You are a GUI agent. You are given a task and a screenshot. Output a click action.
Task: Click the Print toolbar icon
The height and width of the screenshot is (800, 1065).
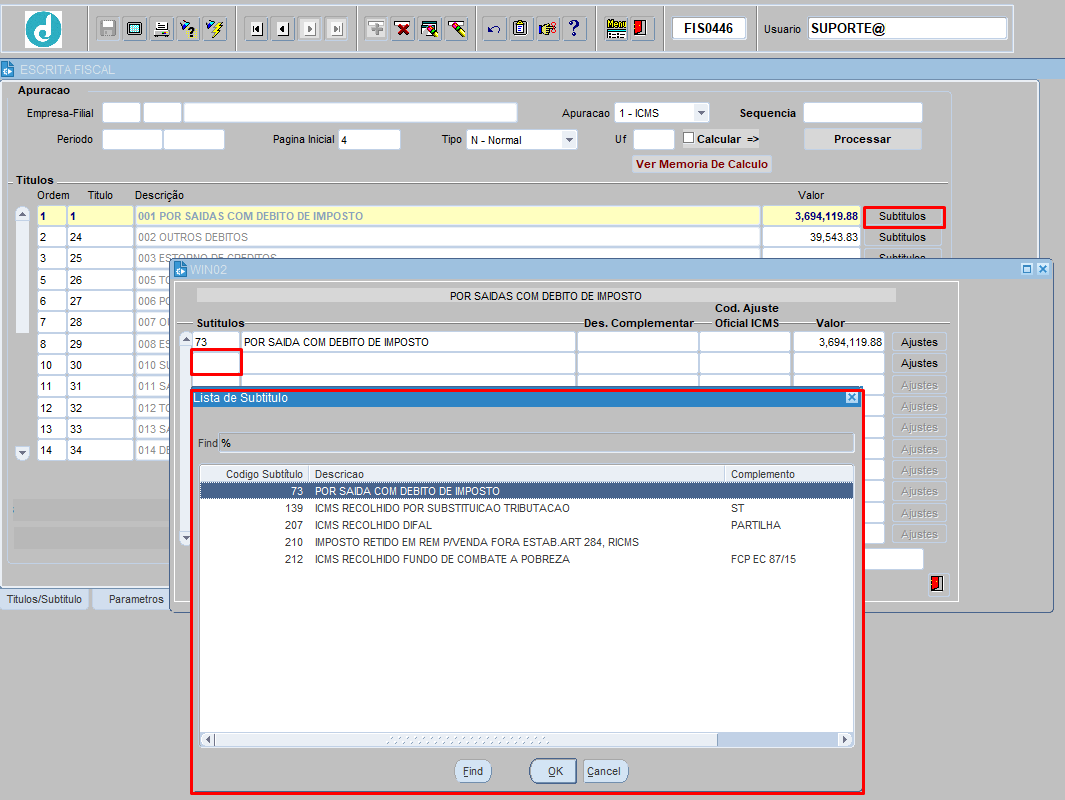coord(161,29)
